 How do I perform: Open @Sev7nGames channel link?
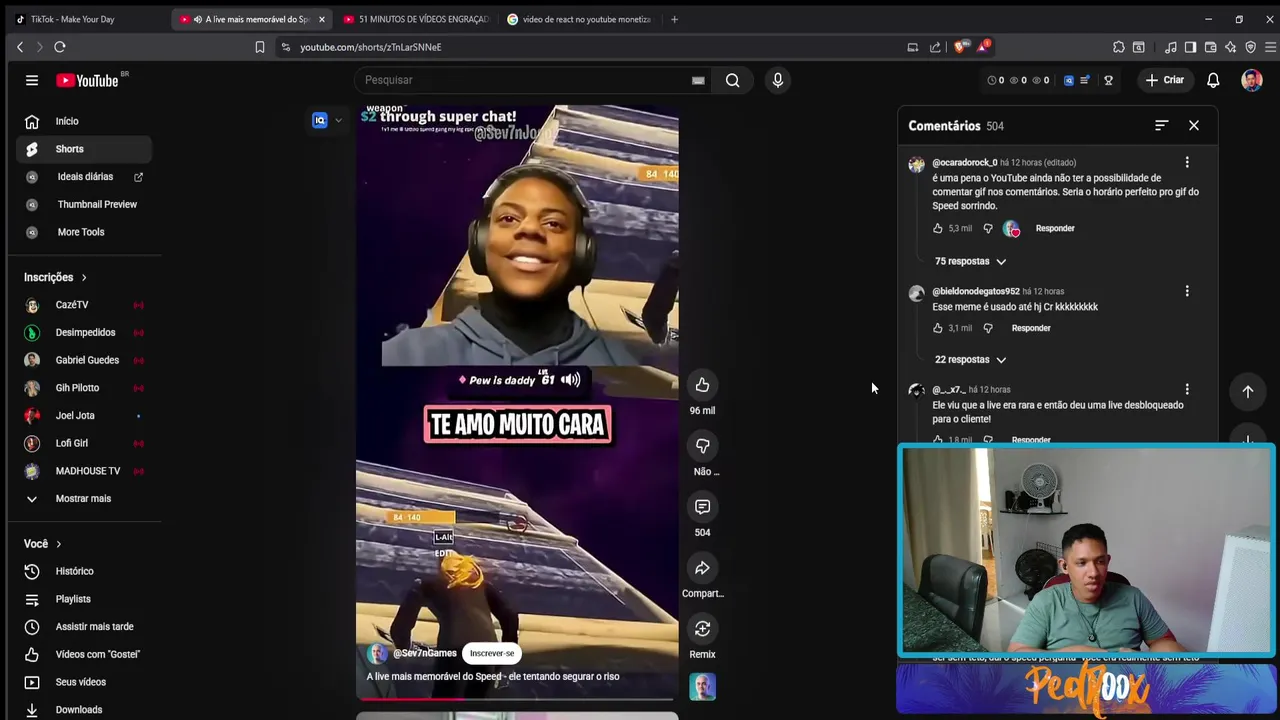coord(425,653)
